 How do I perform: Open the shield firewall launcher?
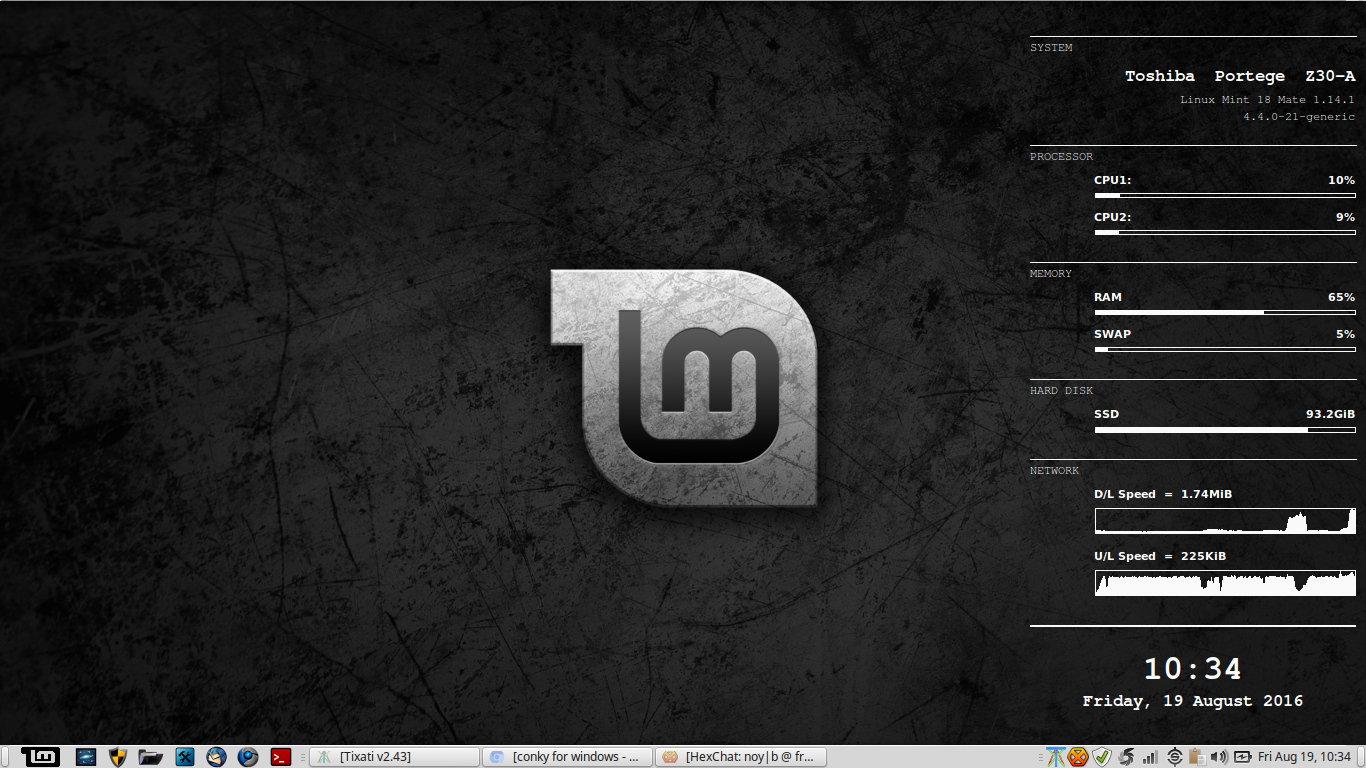pyautogui.click(x=118, y=757)
